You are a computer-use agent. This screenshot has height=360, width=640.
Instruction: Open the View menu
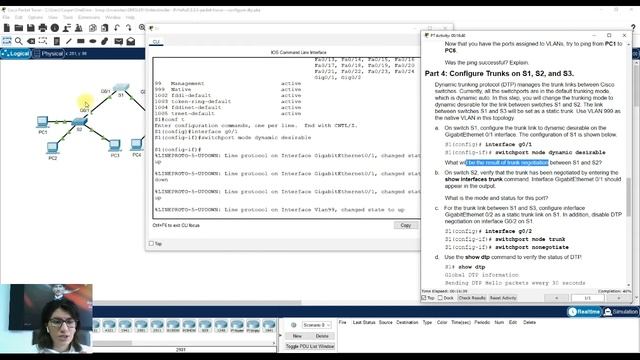[53, 17]
